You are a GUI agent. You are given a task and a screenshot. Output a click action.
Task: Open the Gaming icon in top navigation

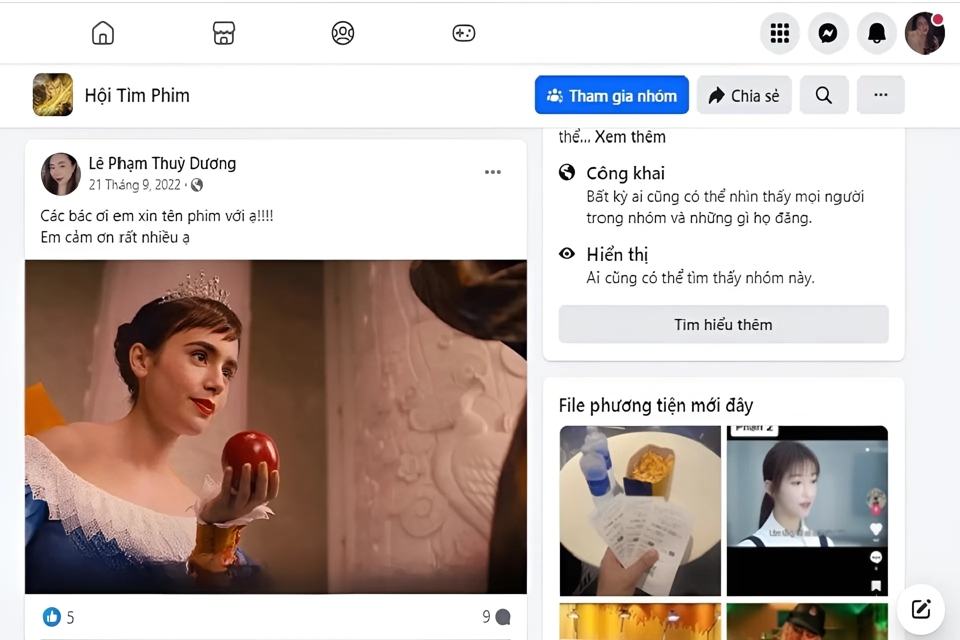tap(463, 32)
